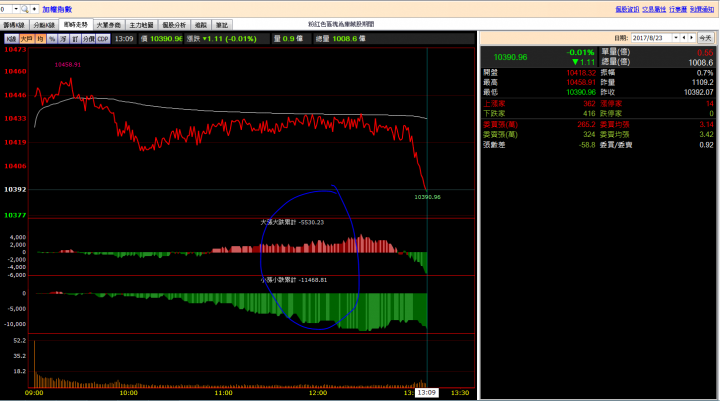Click the 大漲大跌累計 -5530.23 label
This screenshot has height=401, width=720.
[x=292, y=222]
